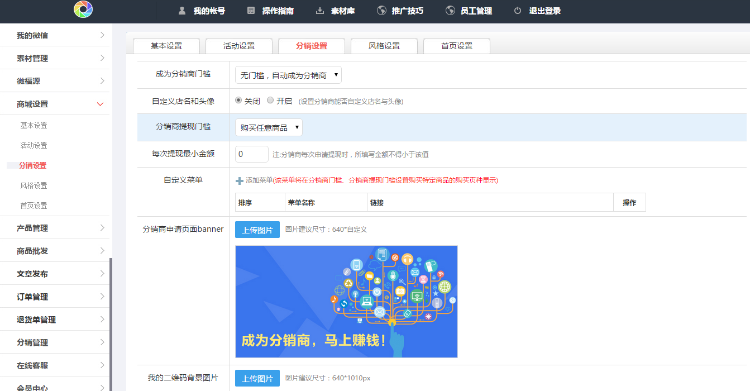Open 首页设置 under 商城设置 in sidebar
The height and width of the screenshot is (391, 750).
click(x=33, y=206)
